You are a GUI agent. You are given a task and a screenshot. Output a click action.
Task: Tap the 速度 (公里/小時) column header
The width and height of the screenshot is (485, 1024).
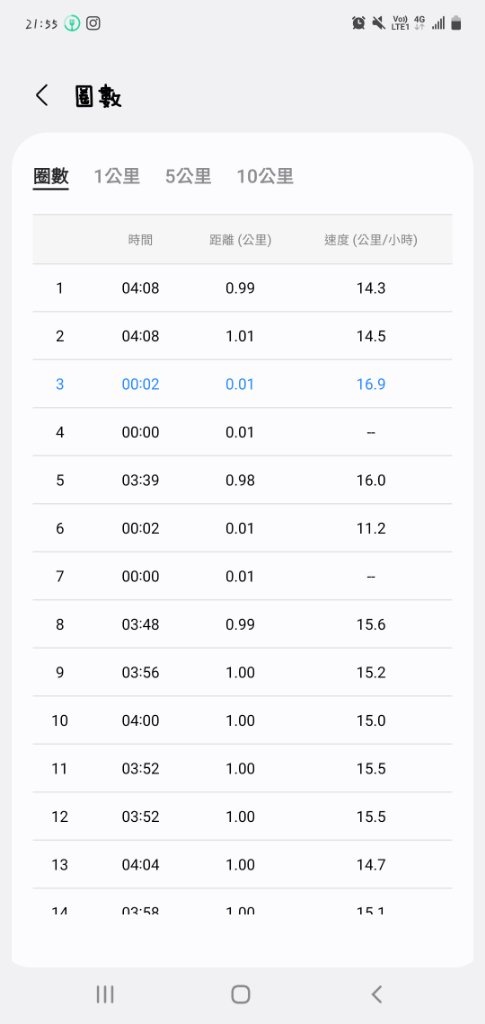click(x=371, y=240)
